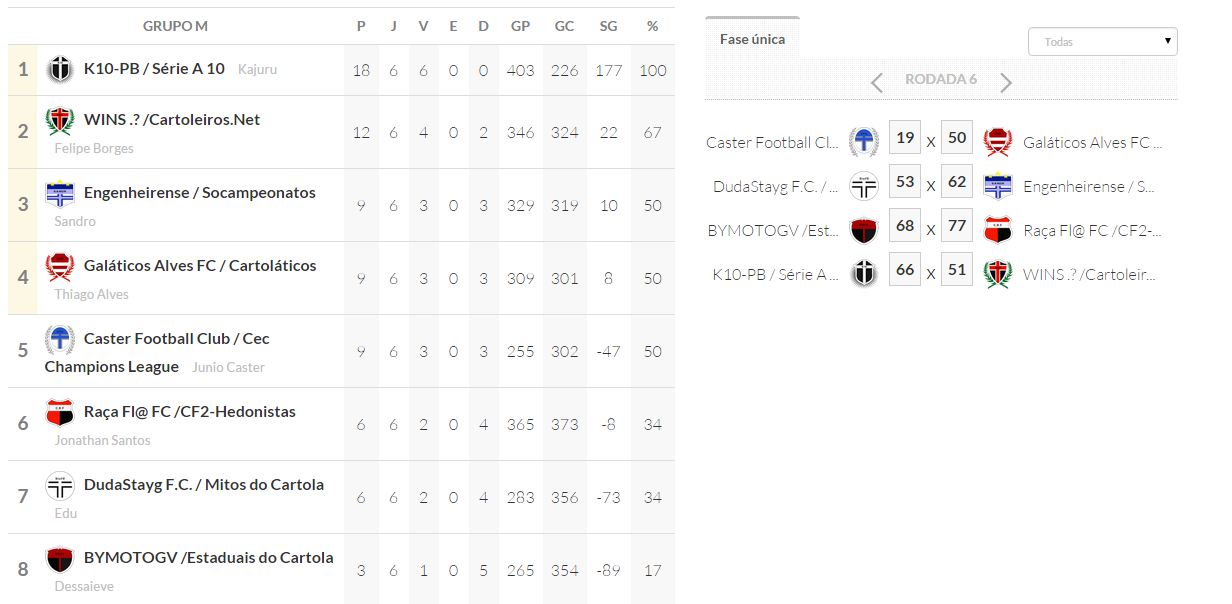Open K10-PB / Série A 10 team link
The height and width of the screenshot is (604, 1232).
click(154, 69)
